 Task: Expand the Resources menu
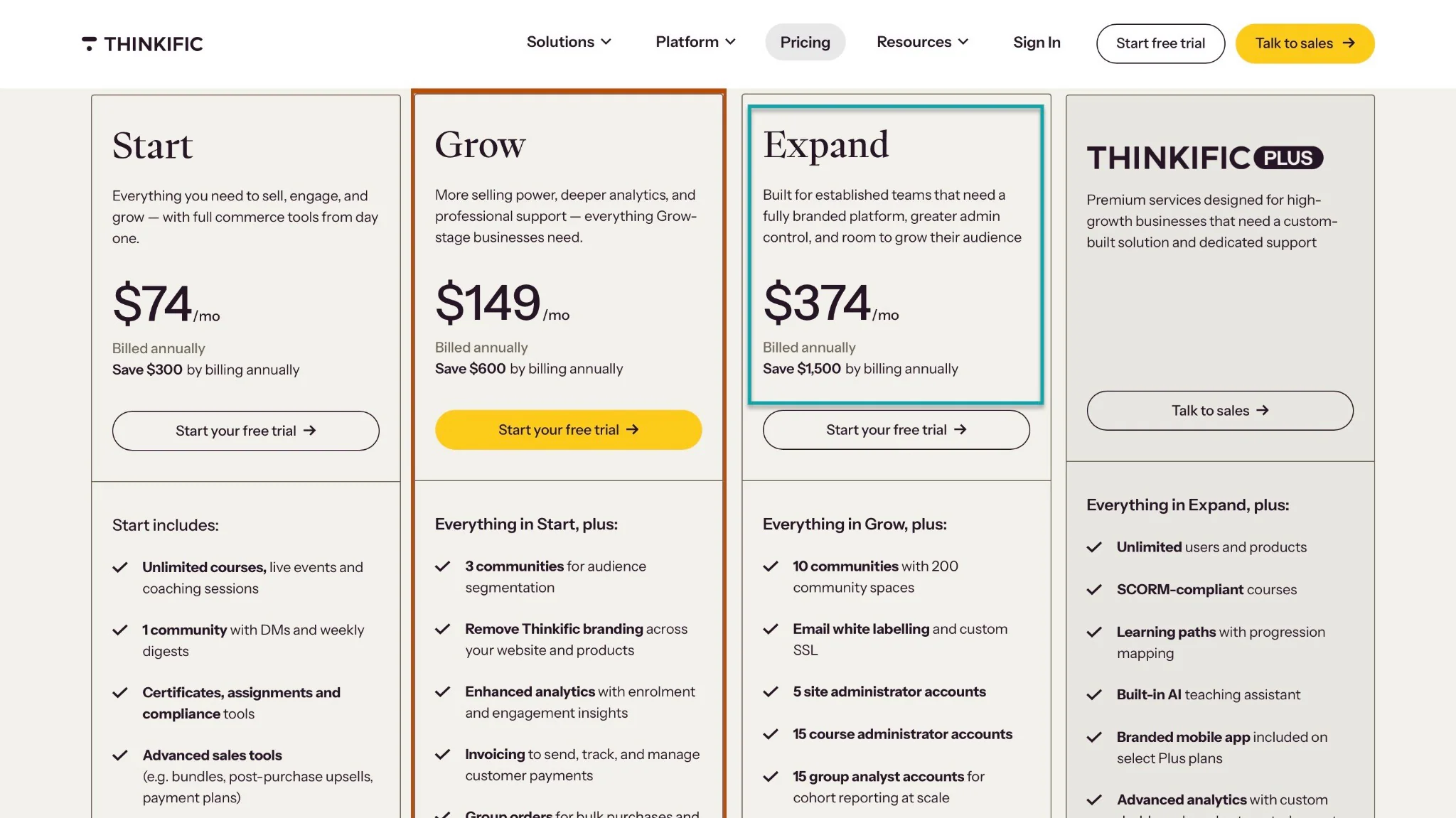pyautogui.click(x=922, y=42)
